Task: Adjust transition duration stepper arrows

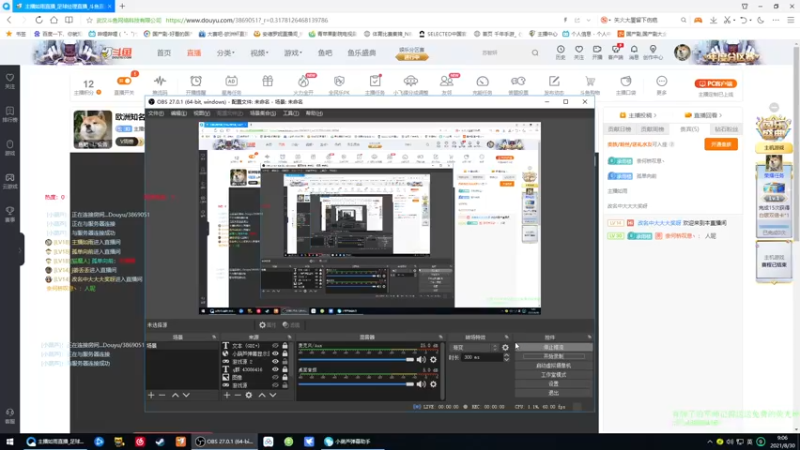Action: pos(506,358)
